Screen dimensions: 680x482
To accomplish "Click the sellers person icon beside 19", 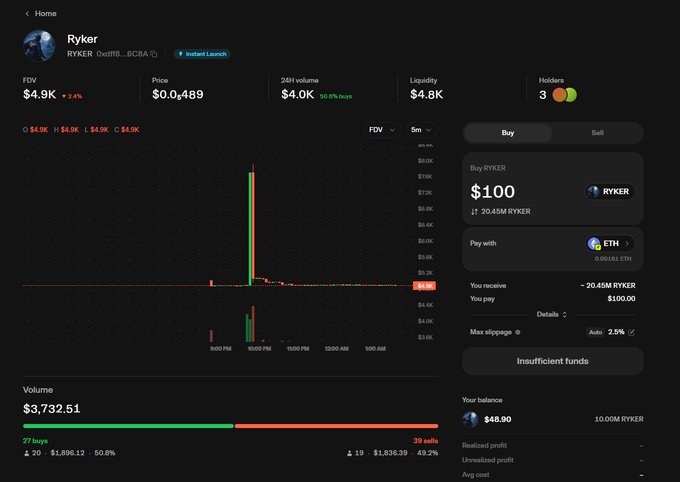I will click(350, 453).
